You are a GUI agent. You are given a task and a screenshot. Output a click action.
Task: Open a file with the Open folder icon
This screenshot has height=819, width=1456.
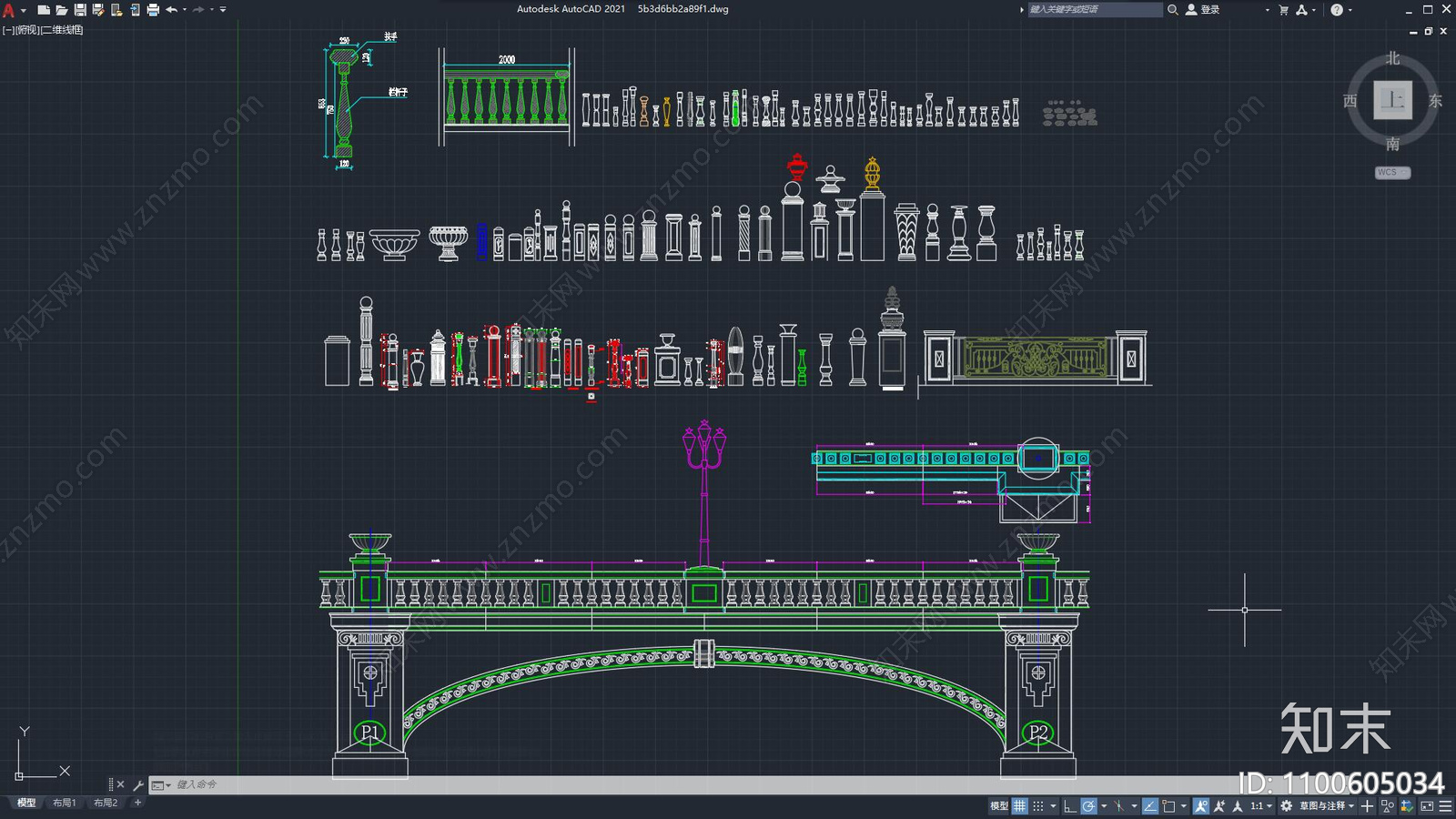(62, 10)
